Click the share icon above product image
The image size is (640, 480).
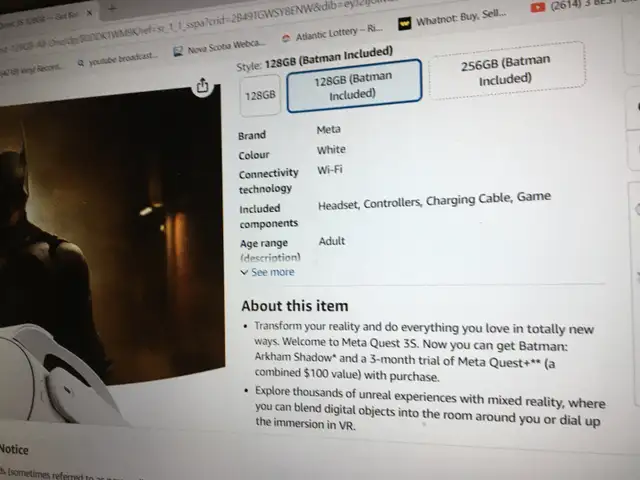point(202,86)
